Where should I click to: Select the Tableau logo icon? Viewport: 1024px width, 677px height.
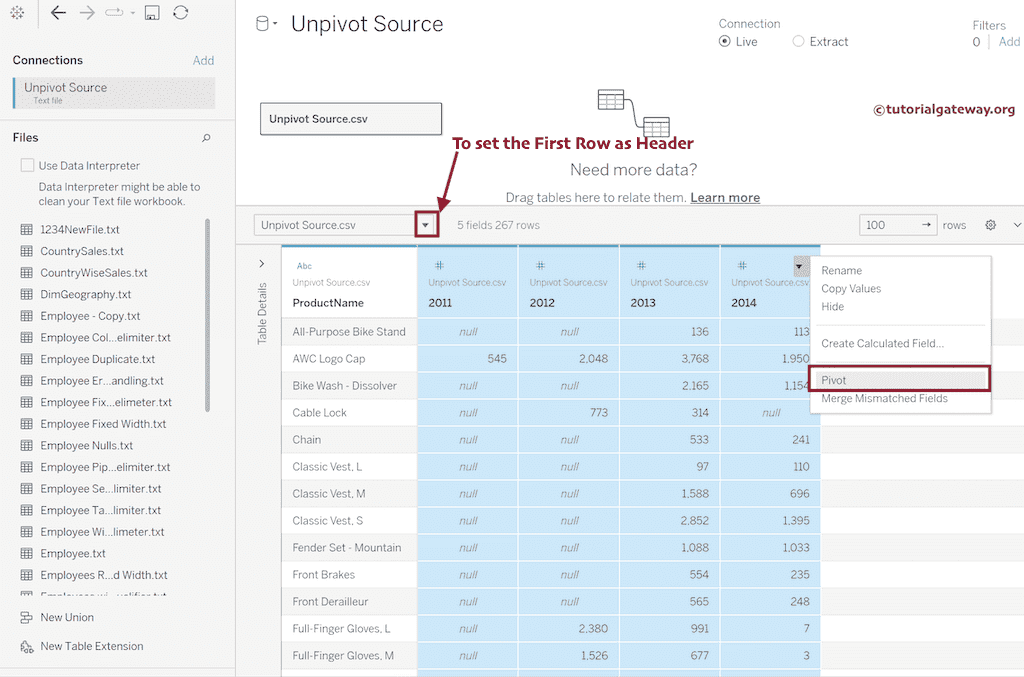(x=17, y=13)
